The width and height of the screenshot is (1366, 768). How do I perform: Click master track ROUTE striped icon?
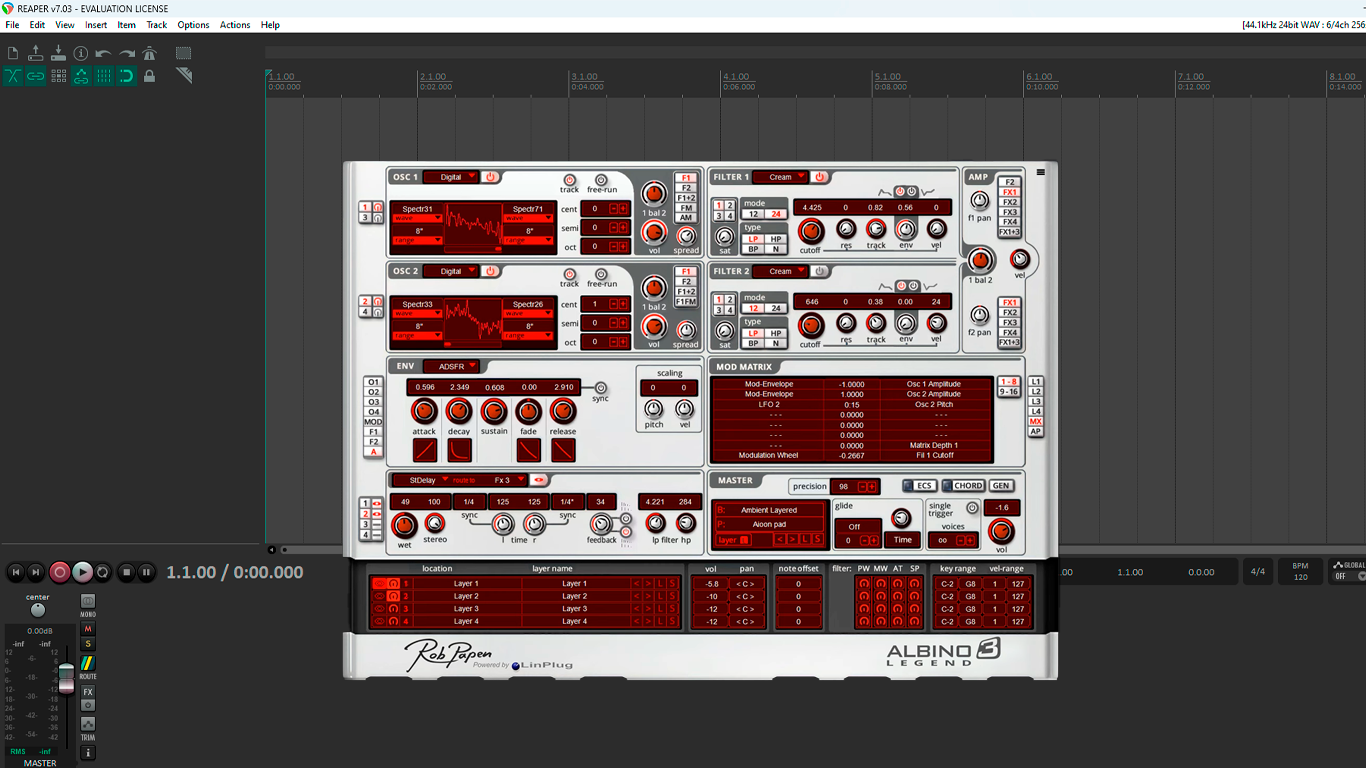point(88,663)
